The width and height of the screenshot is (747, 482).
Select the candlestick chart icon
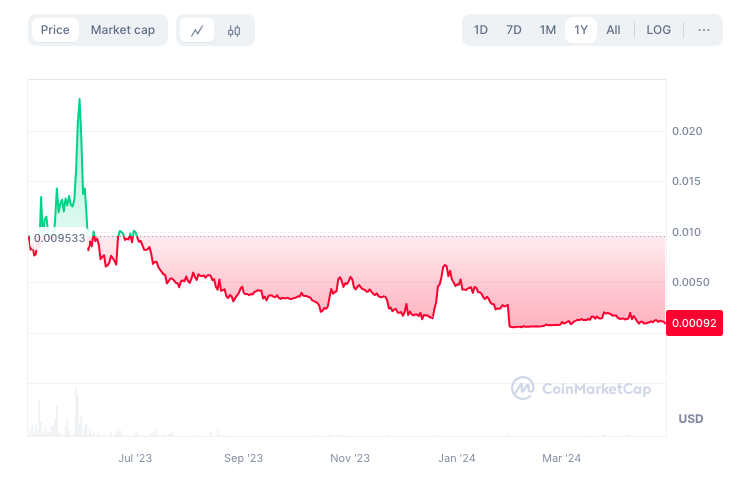point(234,30)
